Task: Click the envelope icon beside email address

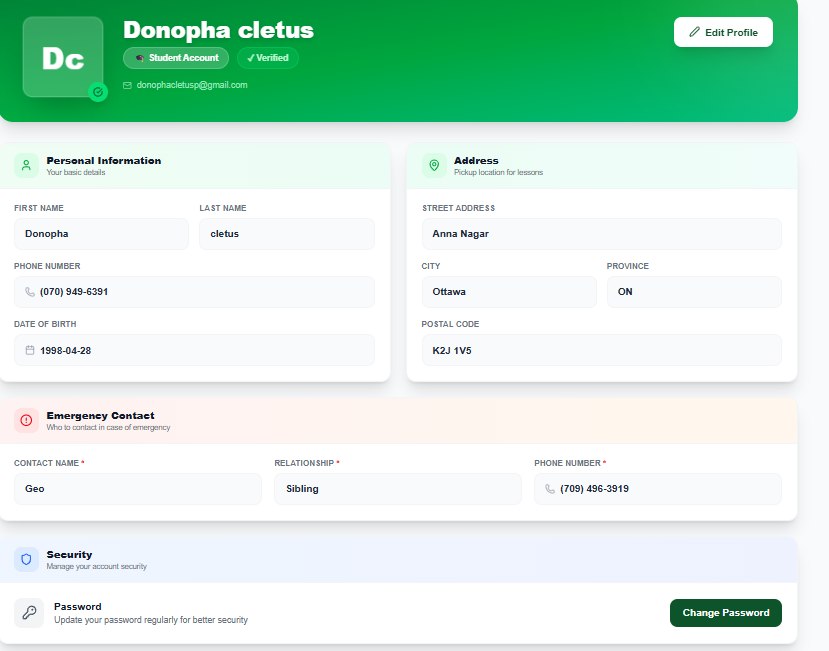Action: (x=127, y=86)
